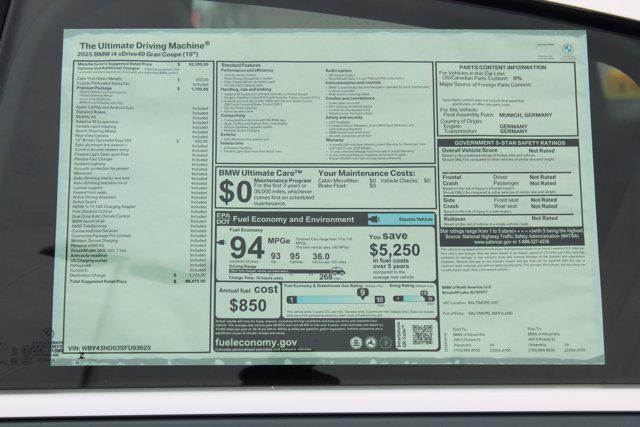Click the 'Vehicle Checks:' cost entry
640x427 pixels.
pyautogui.click(x=405, y=180)
